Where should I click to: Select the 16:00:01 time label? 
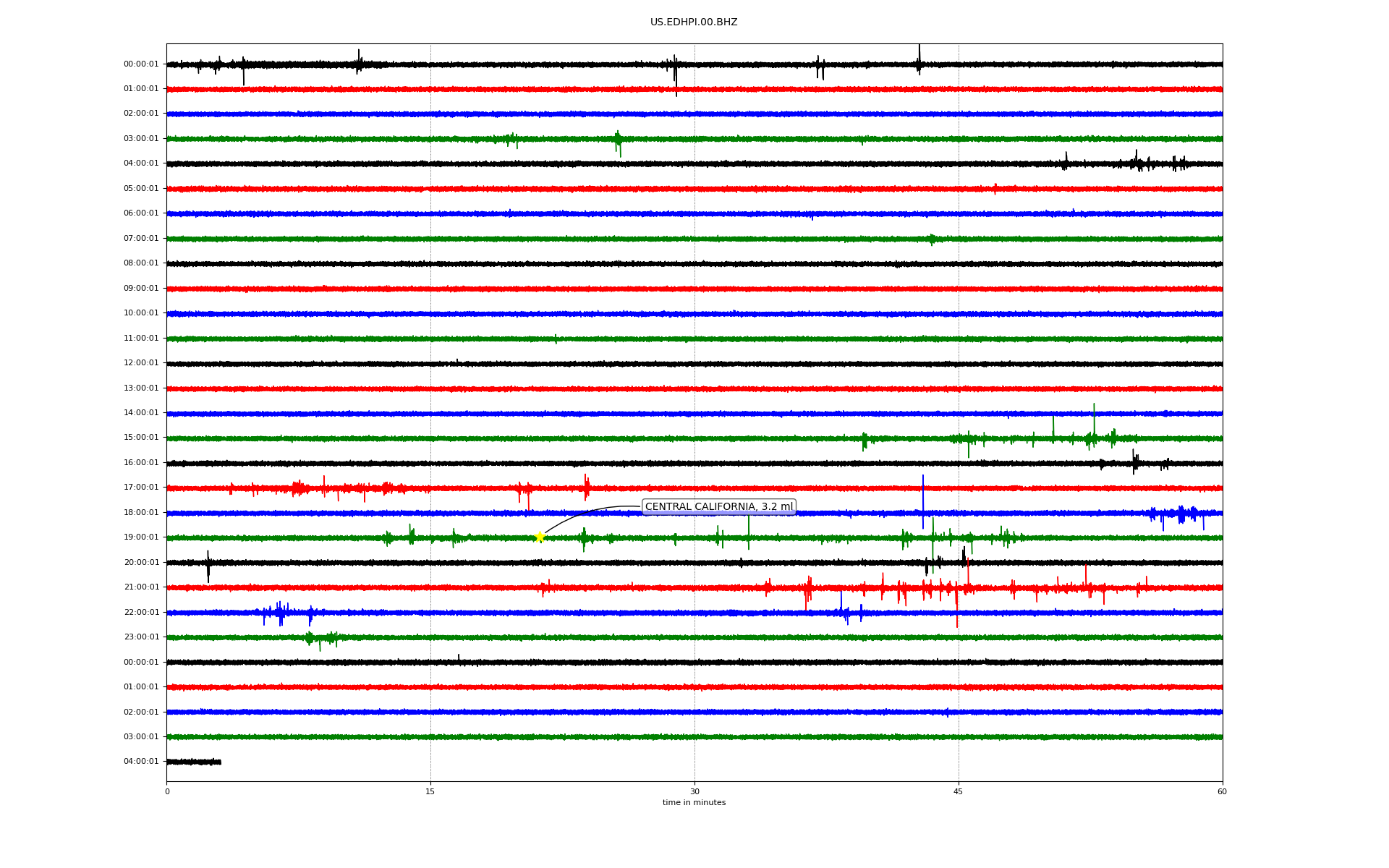[141, 463]
